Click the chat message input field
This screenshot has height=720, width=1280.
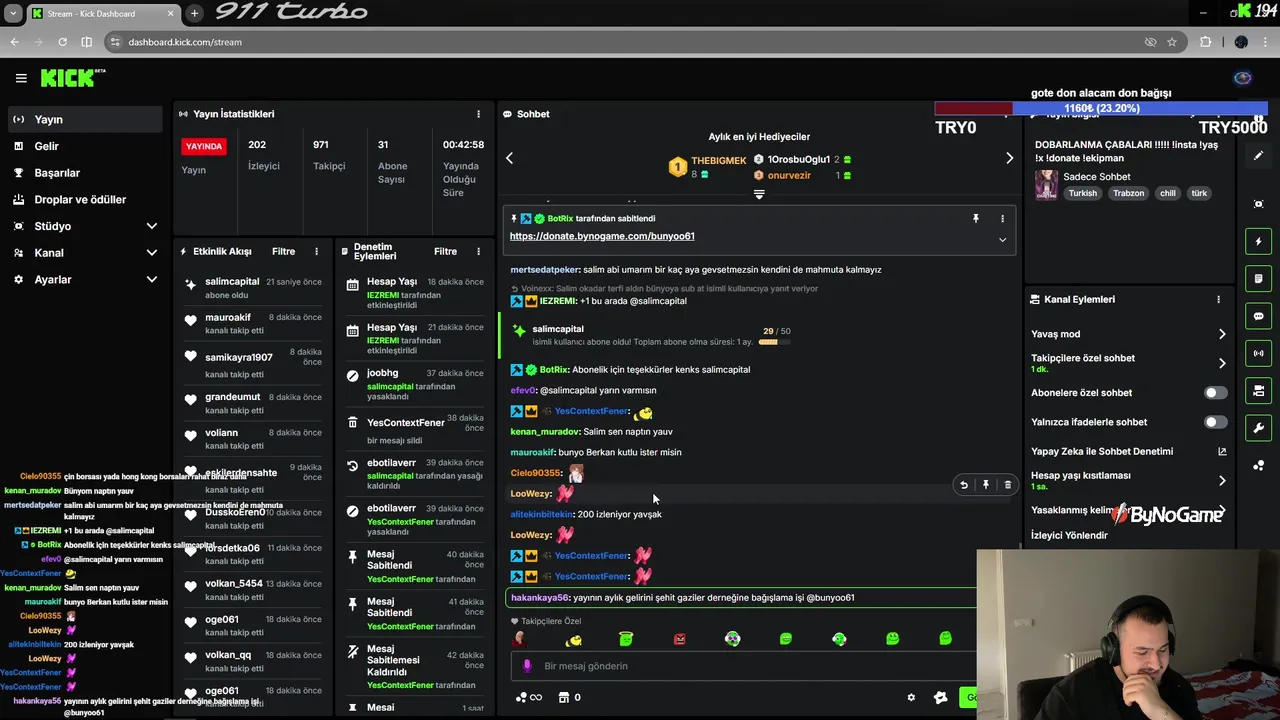(745, 666)
